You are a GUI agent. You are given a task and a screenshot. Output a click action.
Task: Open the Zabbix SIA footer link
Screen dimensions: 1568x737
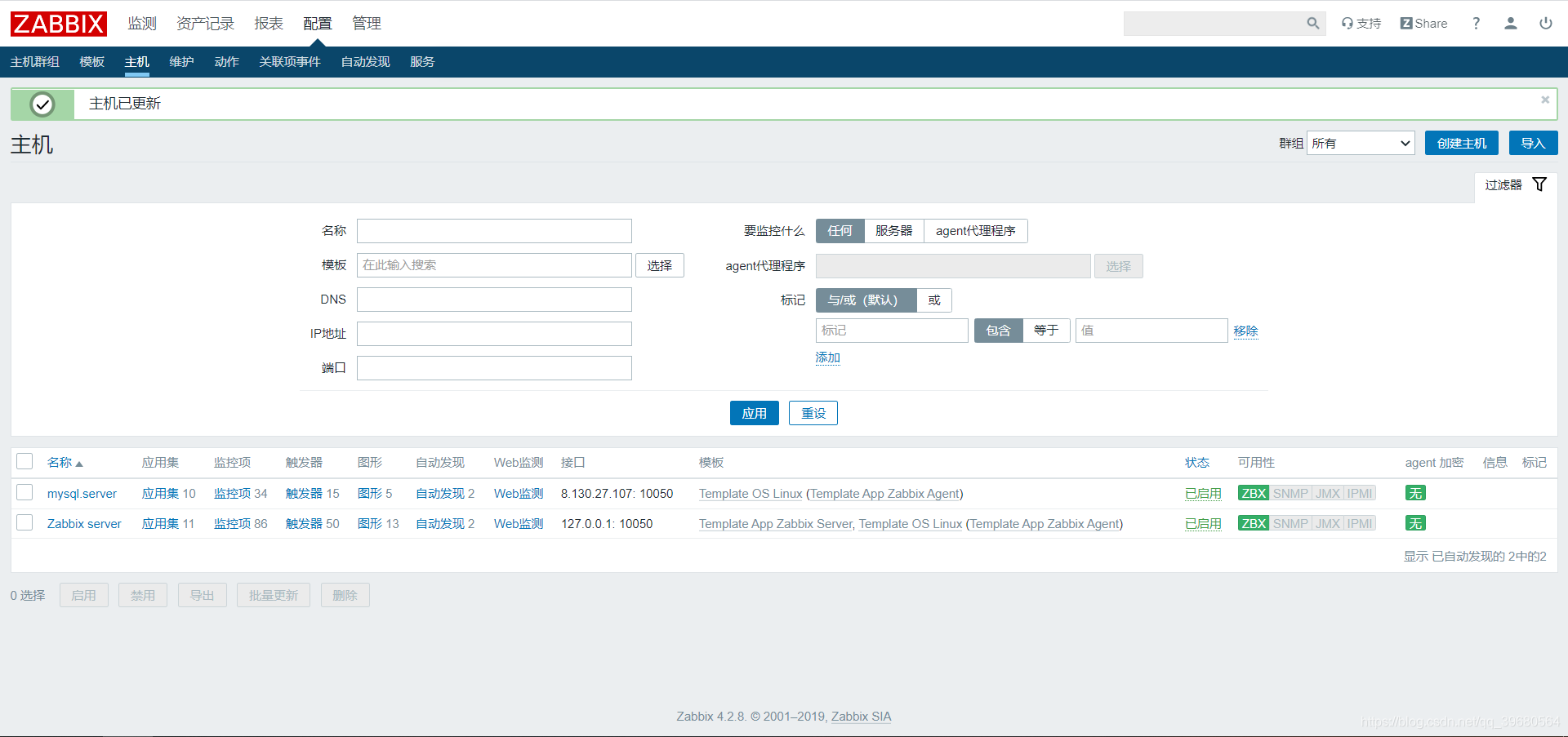click(x=862, y=717)
